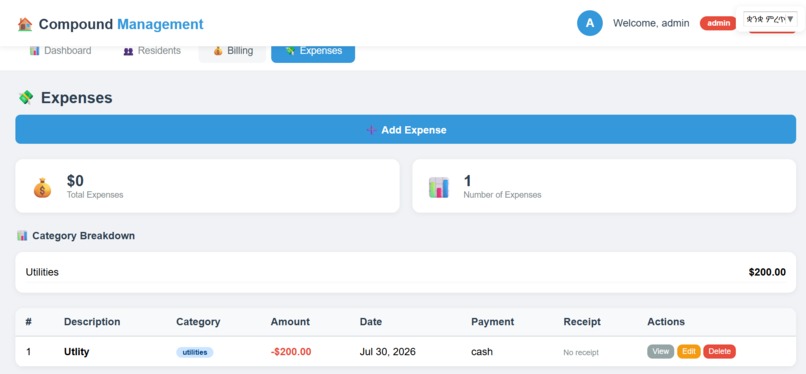Click the utilities category tag
Screen dimensions: 806x374
[195, 352]
